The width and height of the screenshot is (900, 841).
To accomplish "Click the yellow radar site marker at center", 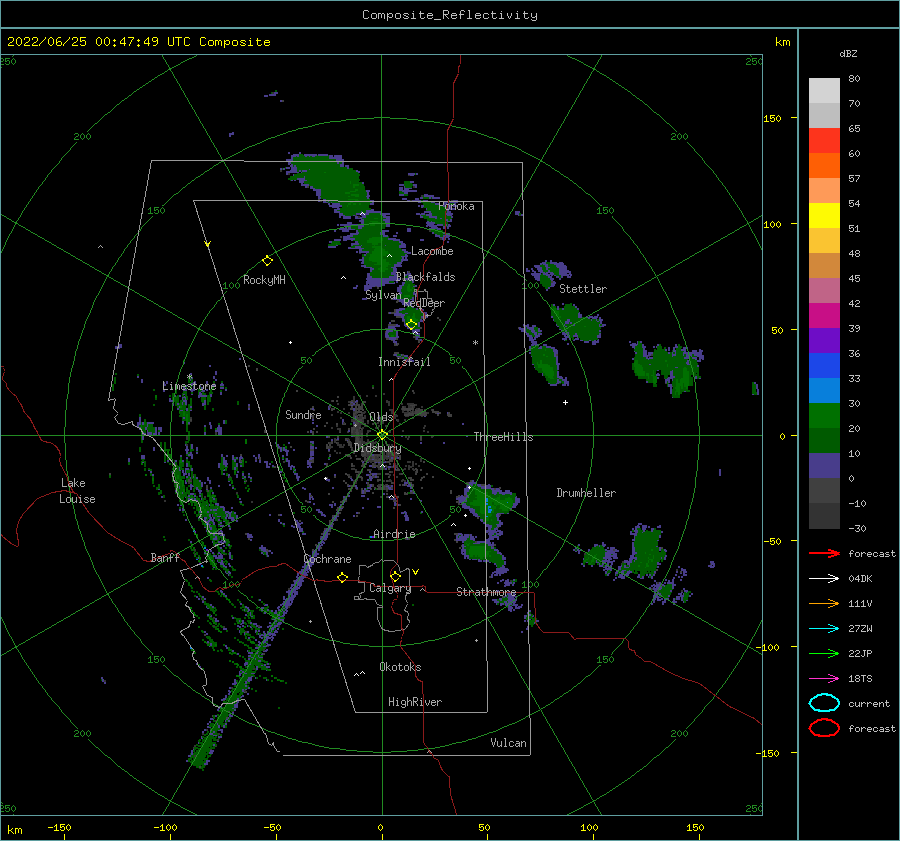I will [x=382, y=435].
